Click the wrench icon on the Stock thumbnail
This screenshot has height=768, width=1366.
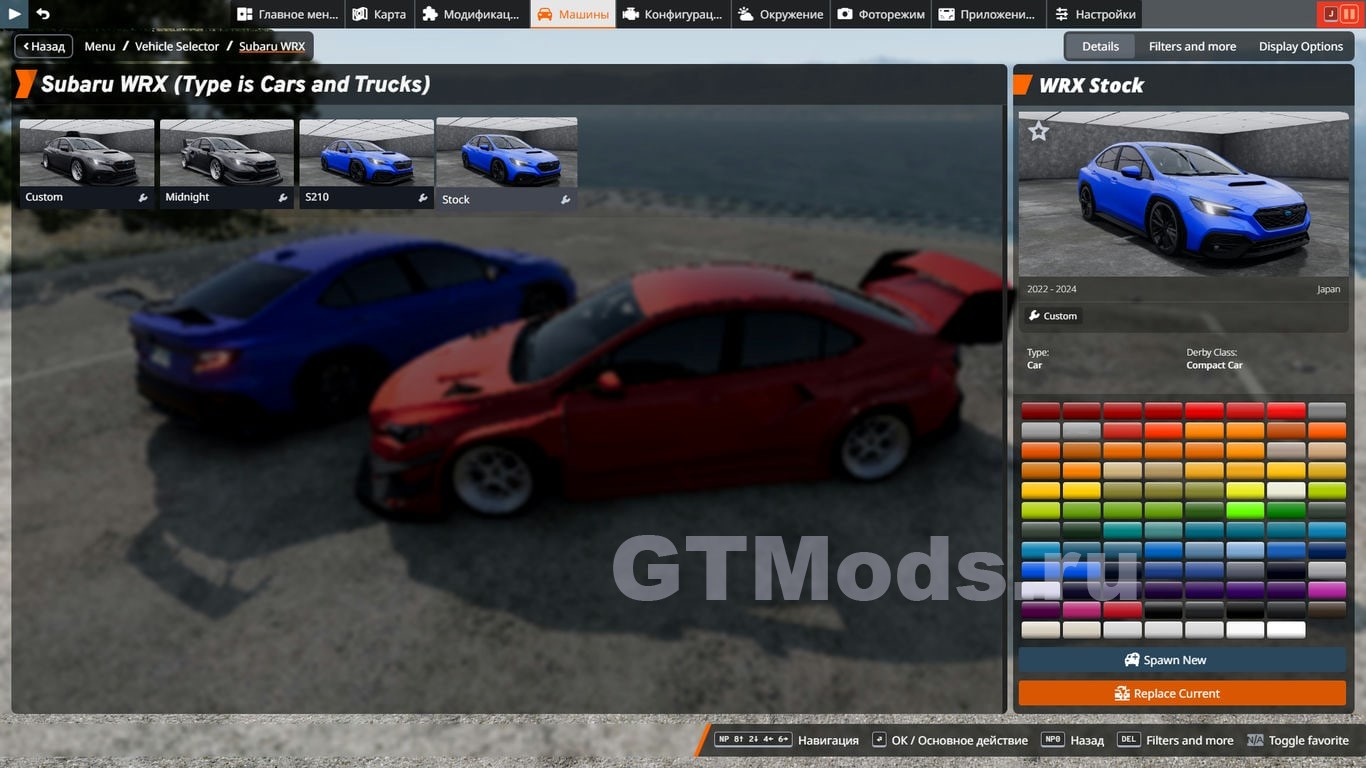point(565,200)
